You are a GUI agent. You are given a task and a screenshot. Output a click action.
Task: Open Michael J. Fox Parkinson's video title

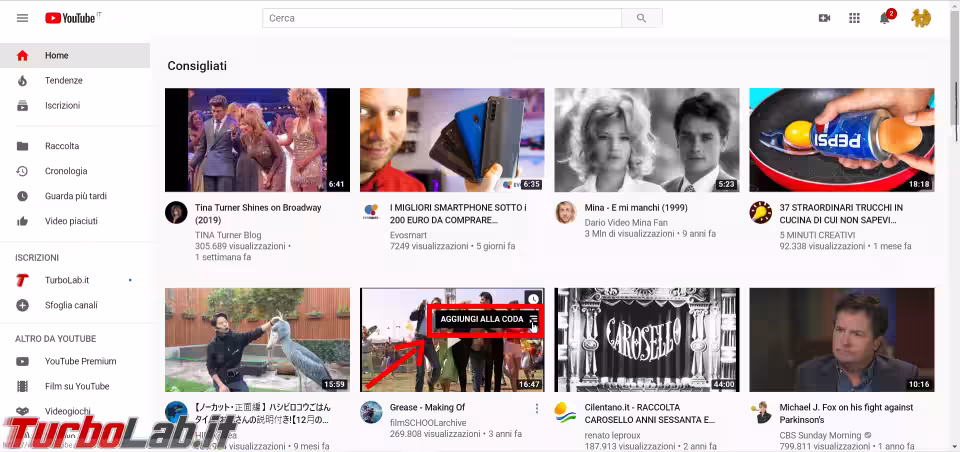click(846, 413)
